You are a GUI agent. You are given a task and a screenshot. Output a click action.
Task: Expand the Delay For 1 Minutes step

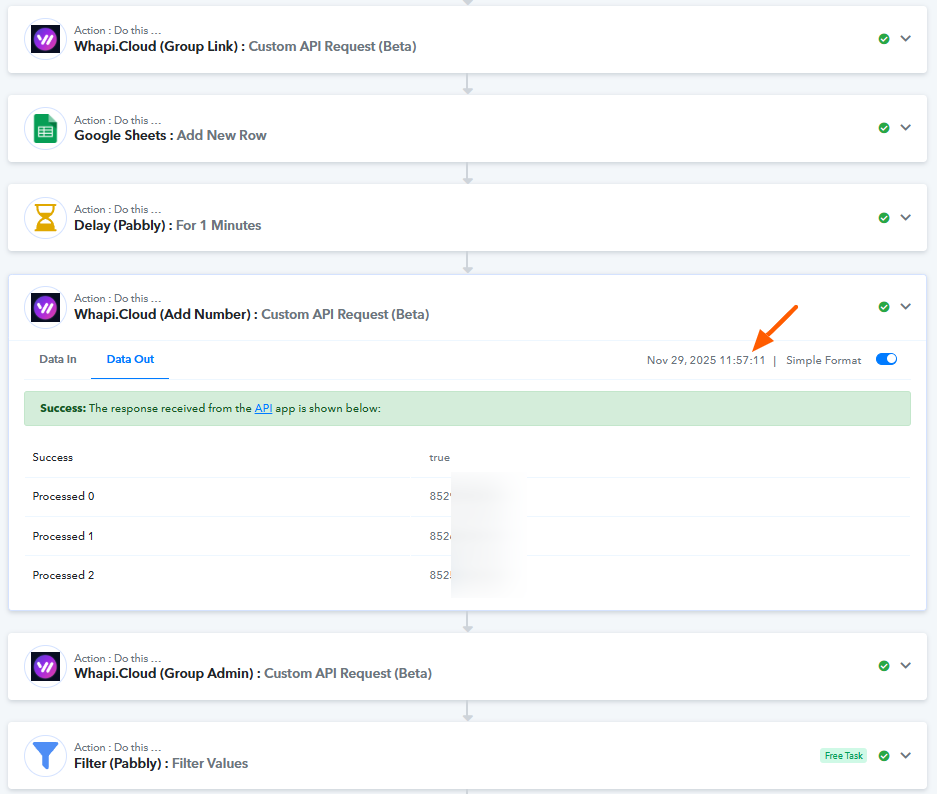(906, 218)
